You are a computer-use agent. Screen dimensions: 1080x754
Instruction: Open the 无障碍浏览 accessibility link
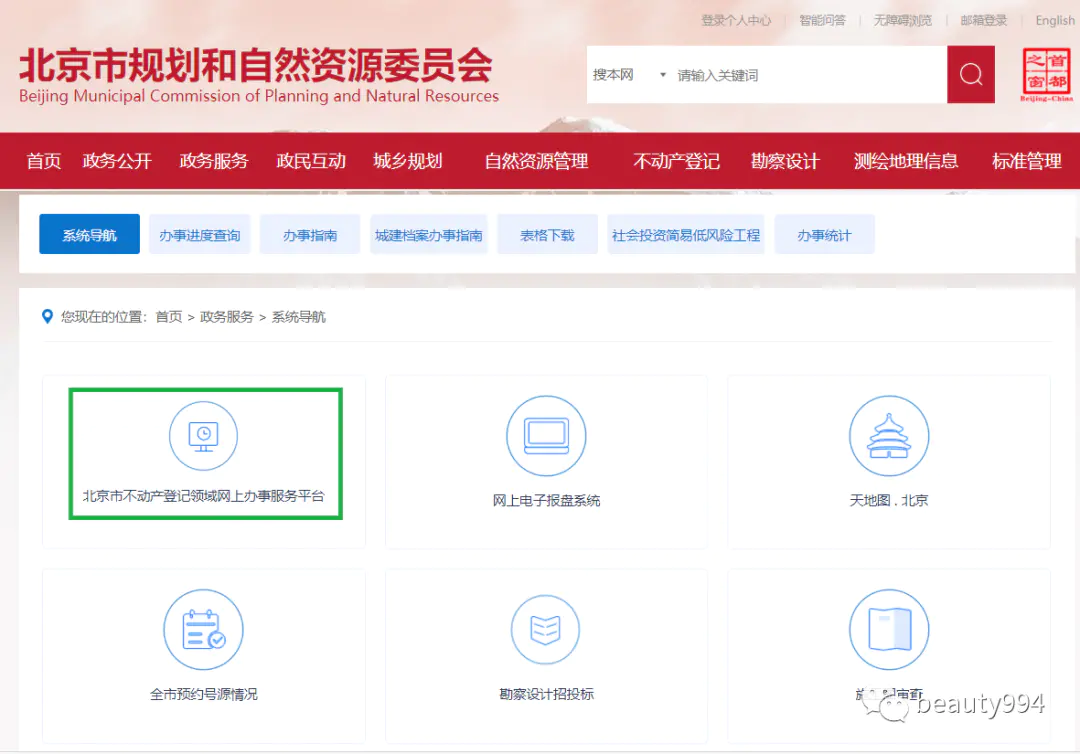point(902,20)
